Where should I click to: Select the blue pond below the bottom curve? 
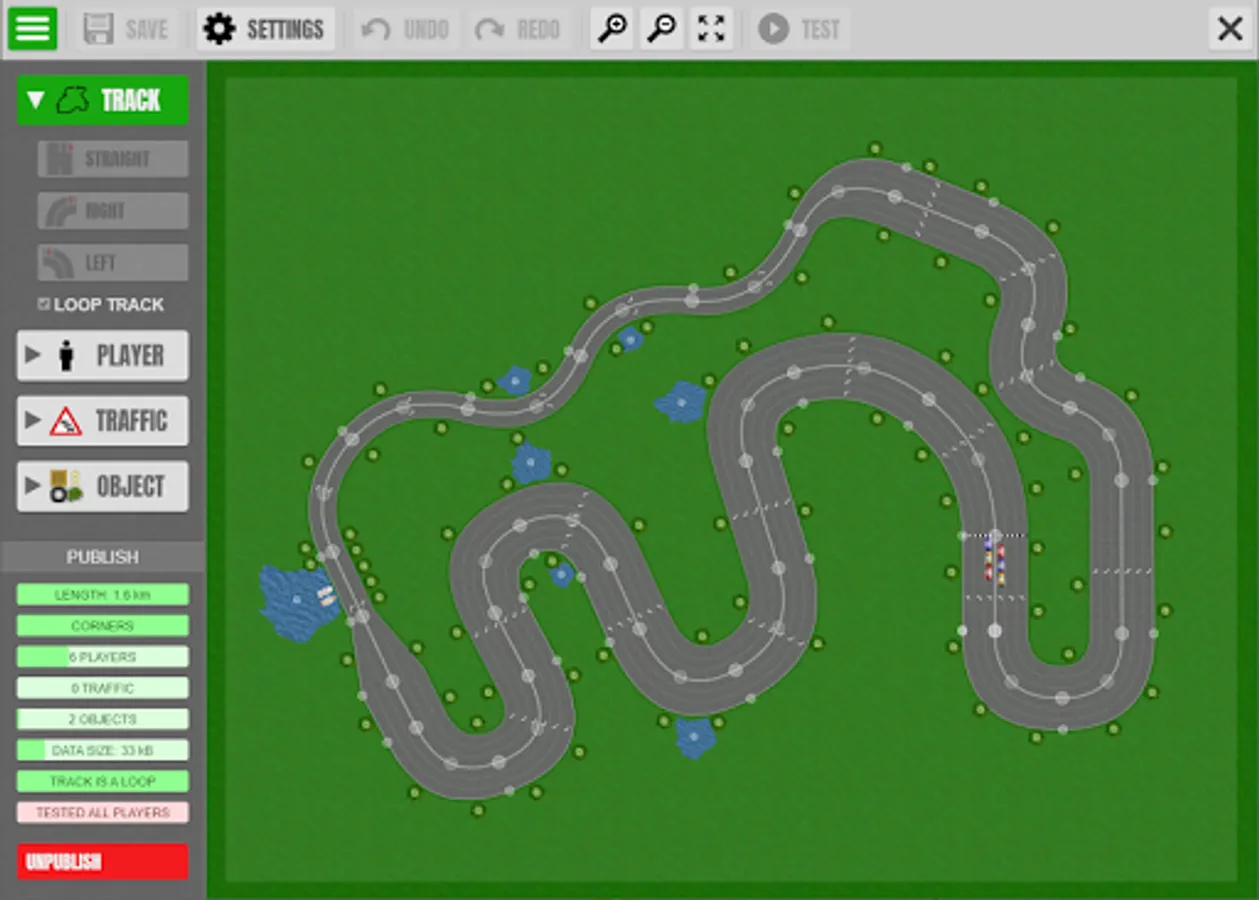point(695,737)
